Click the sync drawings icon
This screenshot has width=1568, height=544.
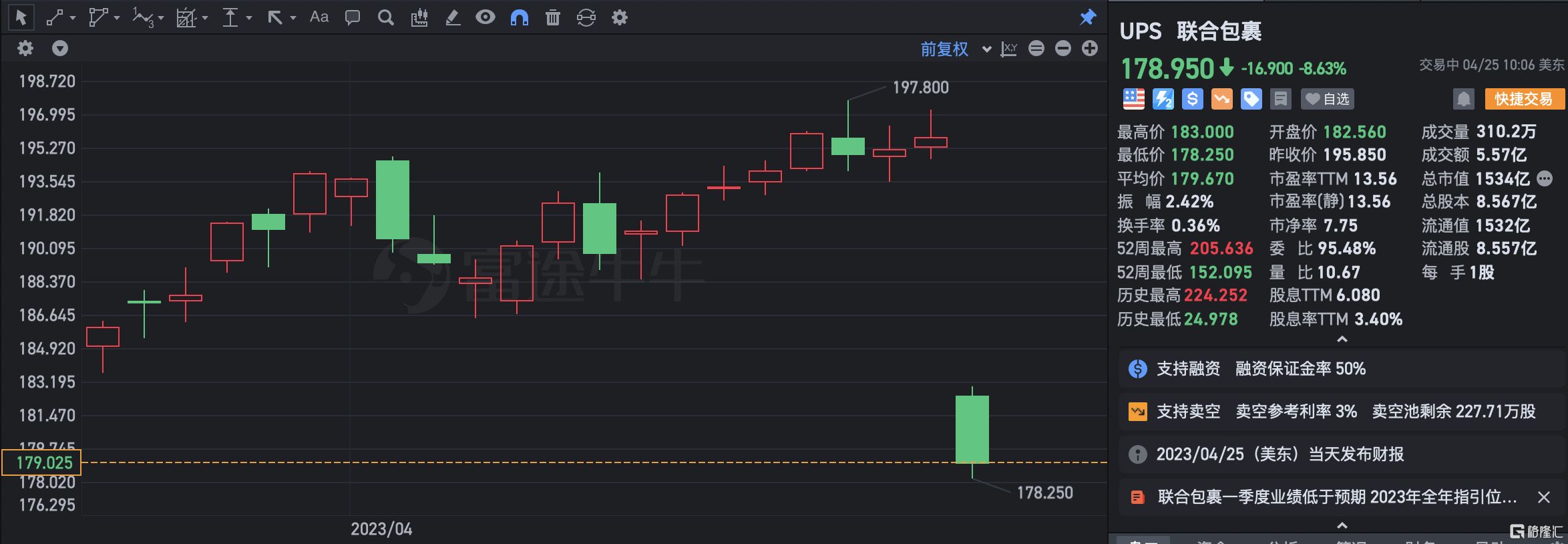pyautogui.click(x=586, y=17)
